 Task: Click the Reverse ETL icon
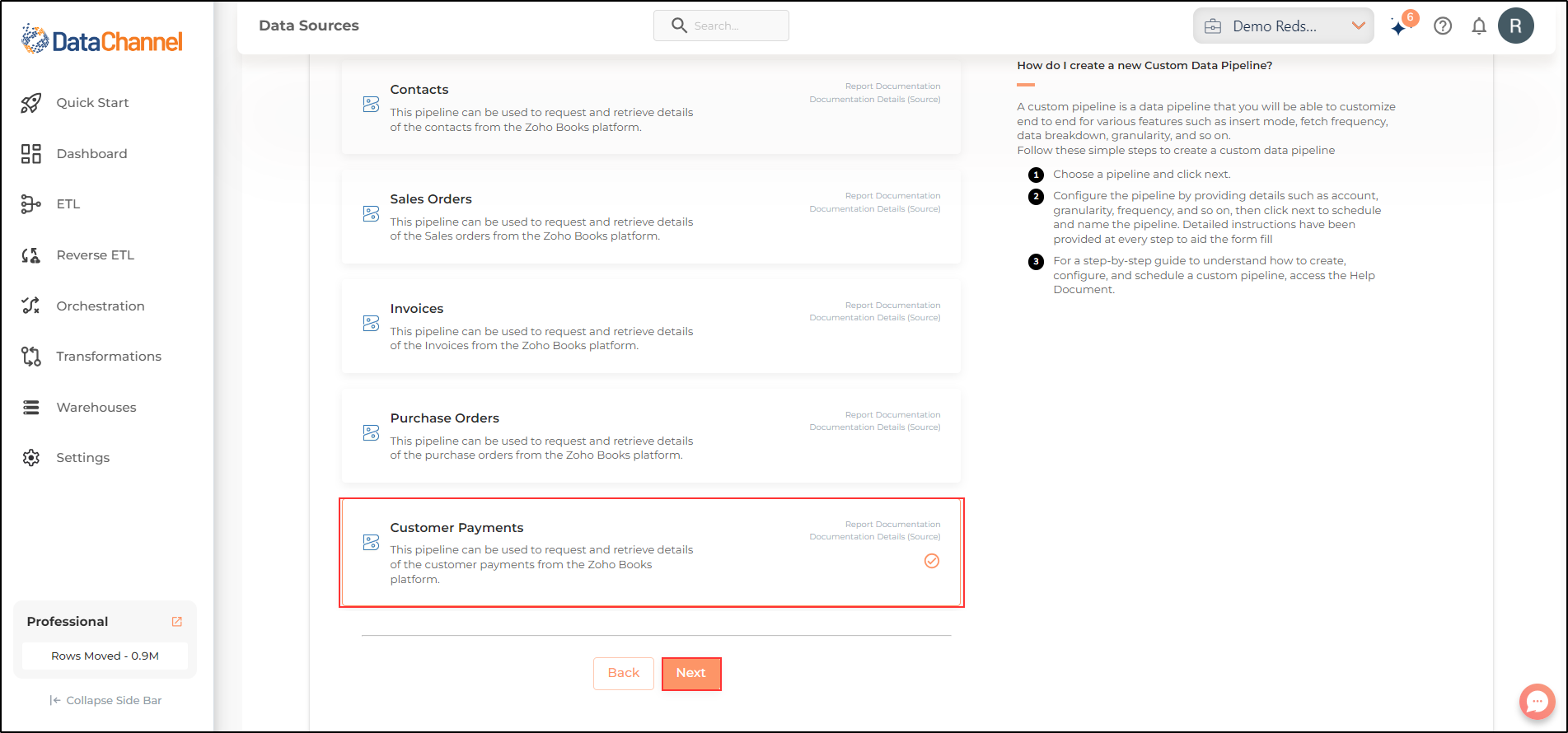tap(31, 255)
